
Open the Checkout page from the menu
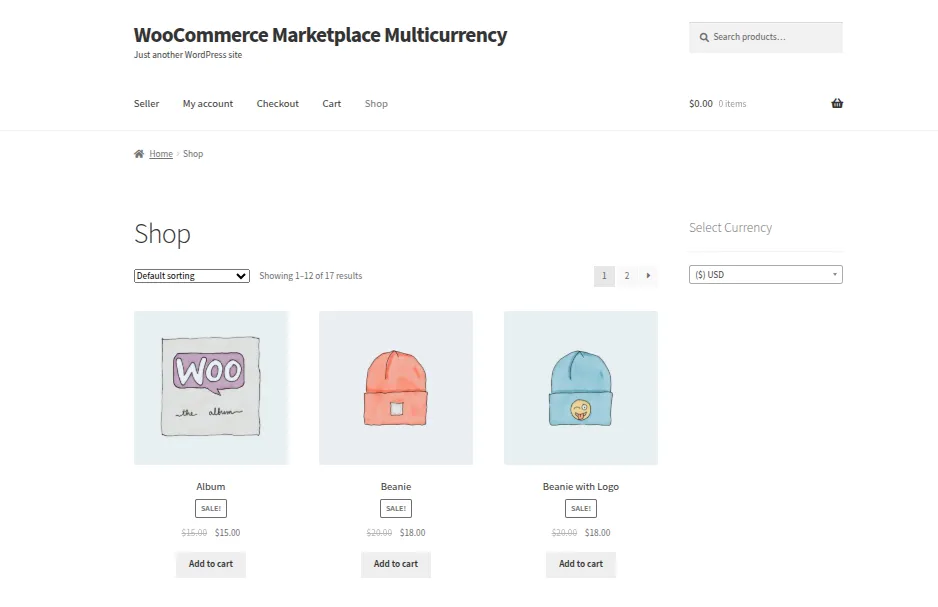tap(277, 103)
